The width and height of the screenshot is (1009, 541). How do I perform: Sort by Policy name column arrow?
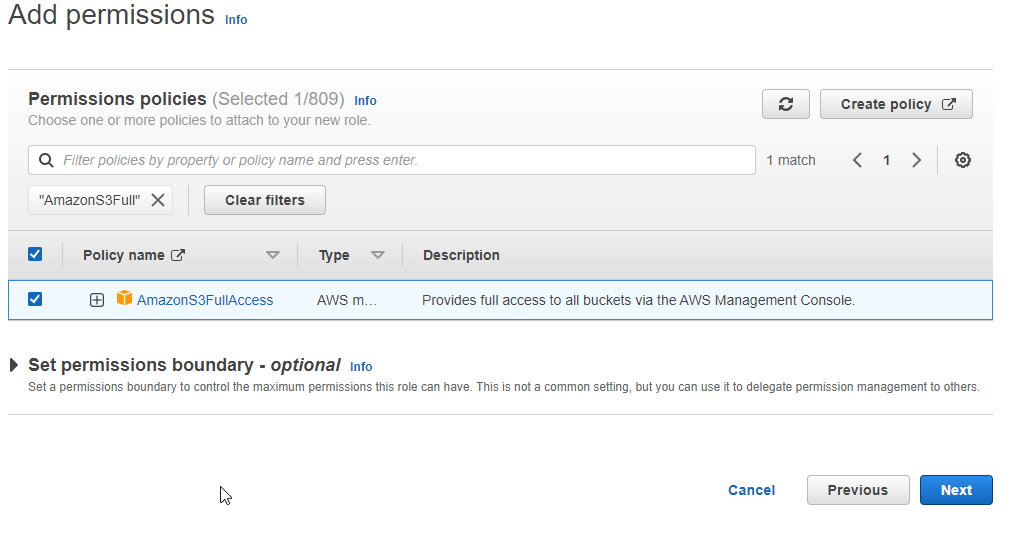[x=273, y=255]
